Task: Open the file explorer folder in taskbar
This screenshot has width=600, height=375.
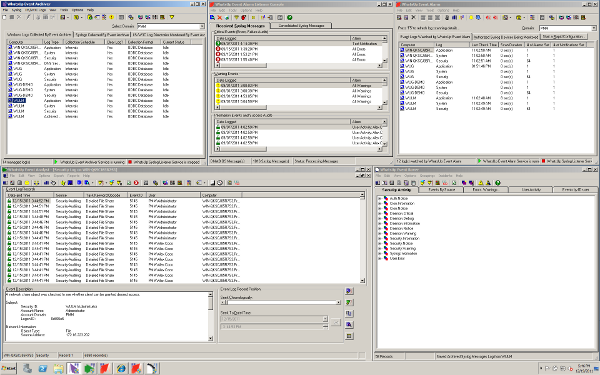Action: [58, 368]
